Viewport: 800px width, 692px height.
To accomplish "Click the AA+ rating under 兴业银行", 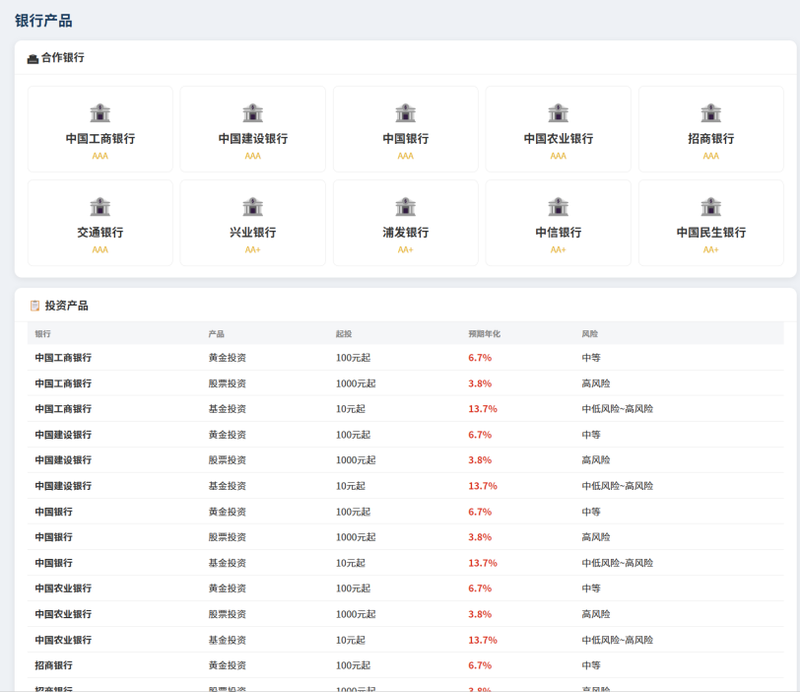I will click(253, 250).
